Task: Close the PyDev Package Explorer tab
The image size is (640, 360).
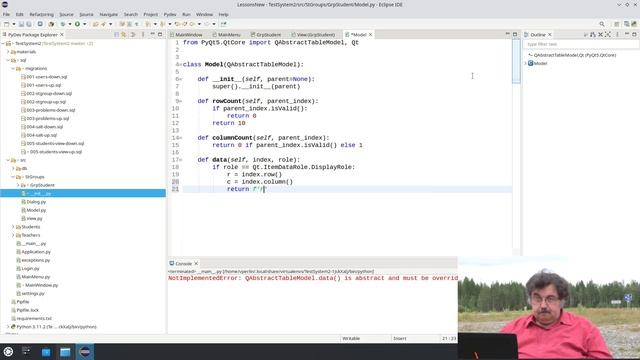Action: point(62,35)
